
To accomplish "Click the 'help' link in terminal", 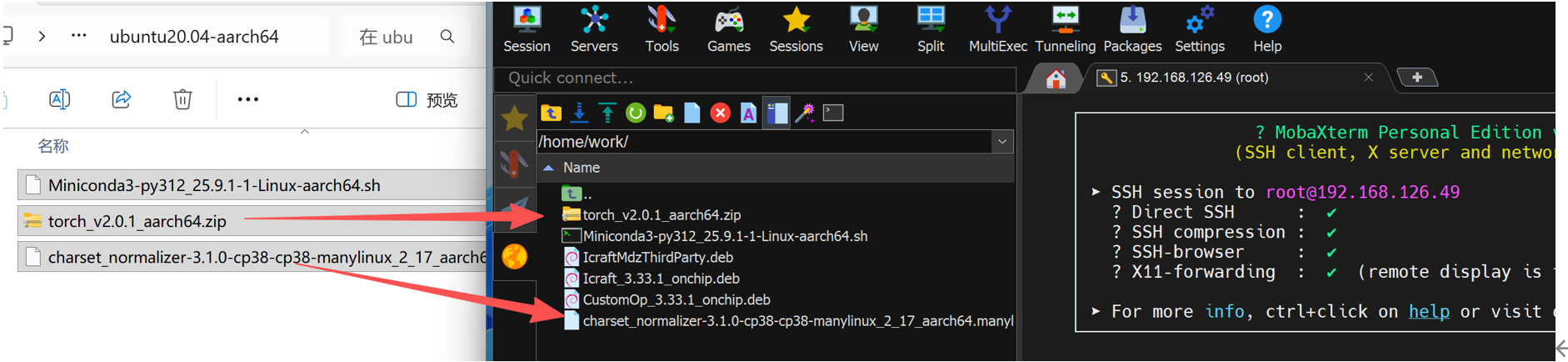I will [x=1429, y=312].
